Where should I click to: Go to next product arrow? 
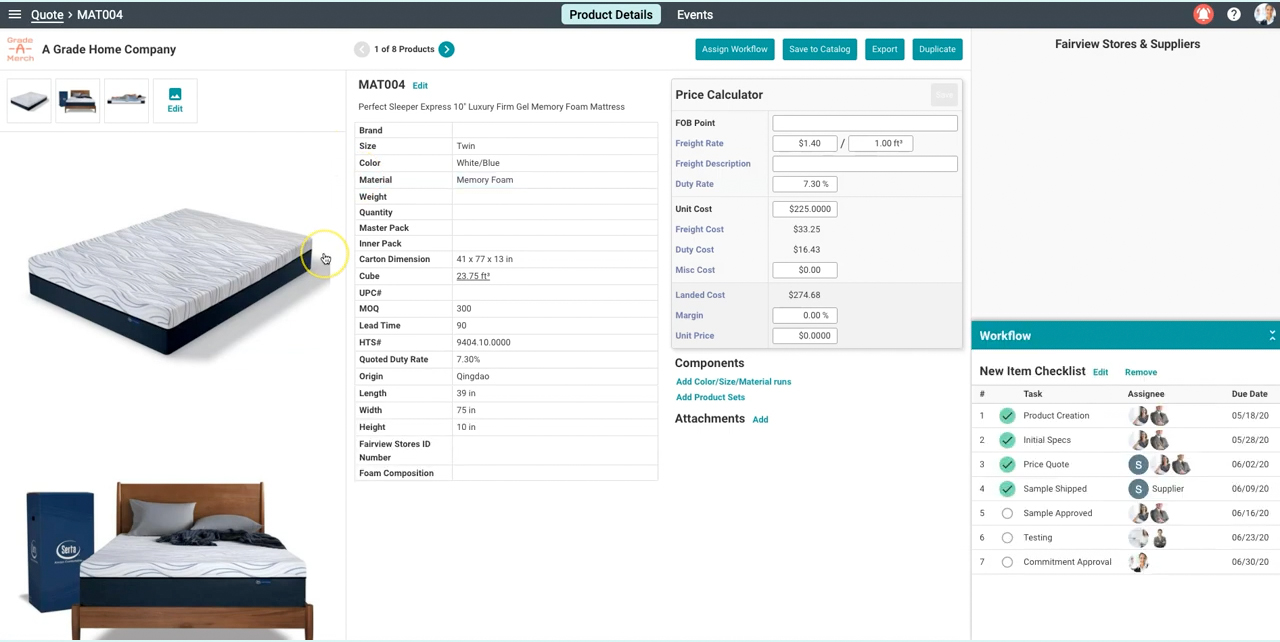[447, 49]
